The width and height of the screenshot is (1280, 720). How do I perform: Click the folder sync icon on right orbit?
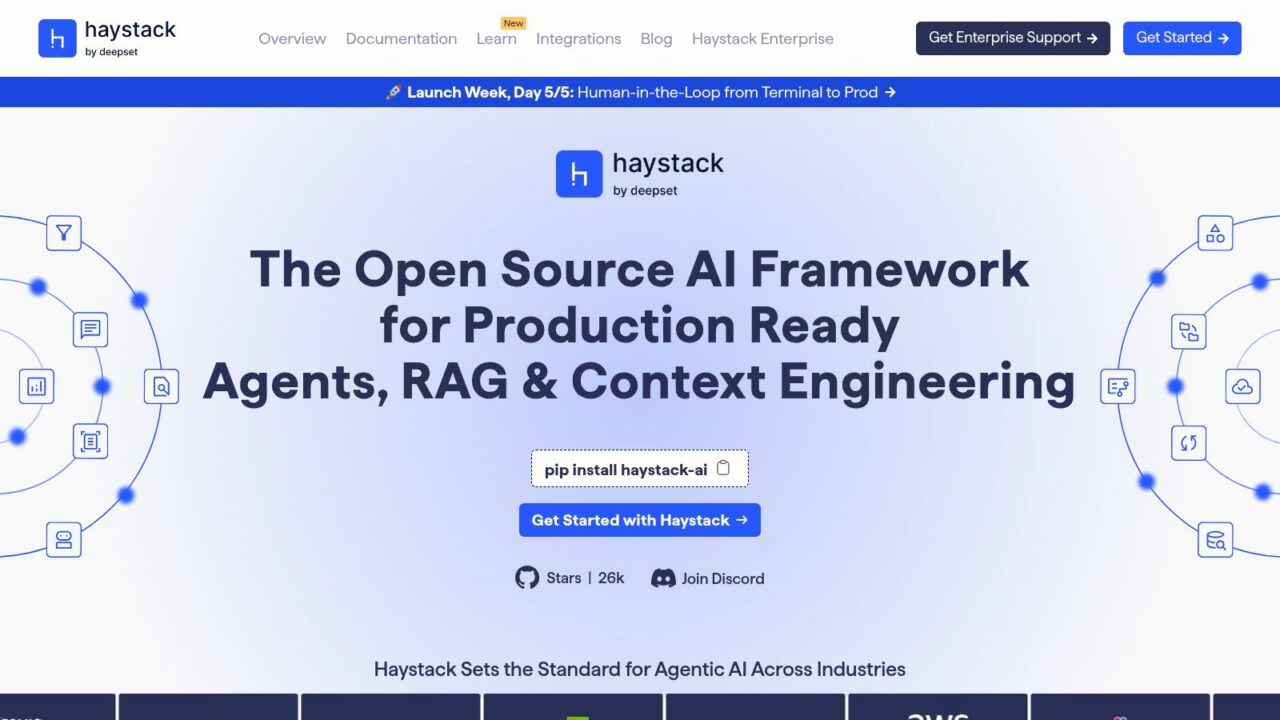1189,332
